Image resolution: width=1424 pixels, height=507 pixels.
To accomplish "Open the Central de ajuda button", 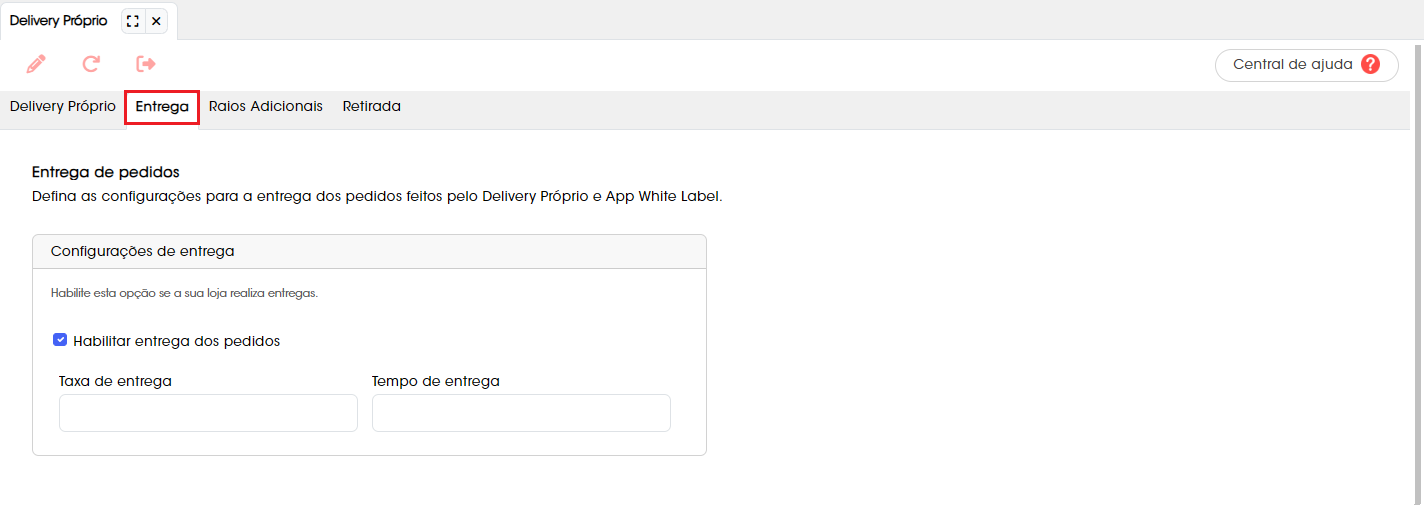I will 1306,64.
